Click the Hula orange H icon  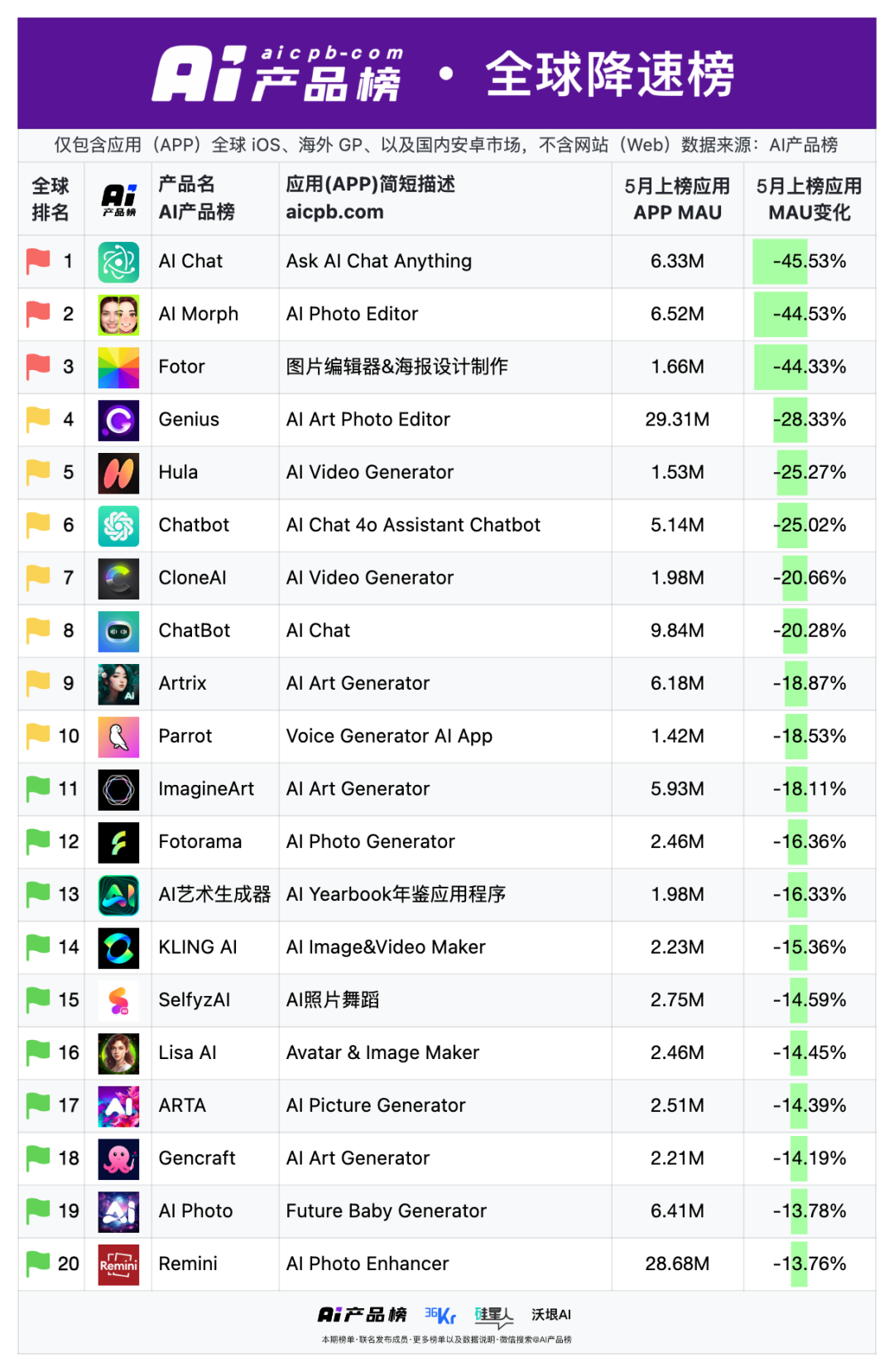(x=118, y=473)
